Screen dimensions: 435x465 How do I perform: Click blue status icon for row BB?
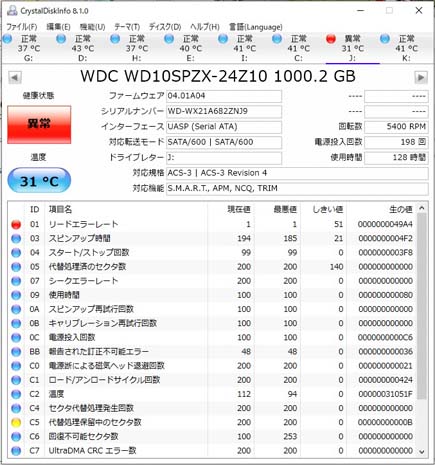(16, 352)
